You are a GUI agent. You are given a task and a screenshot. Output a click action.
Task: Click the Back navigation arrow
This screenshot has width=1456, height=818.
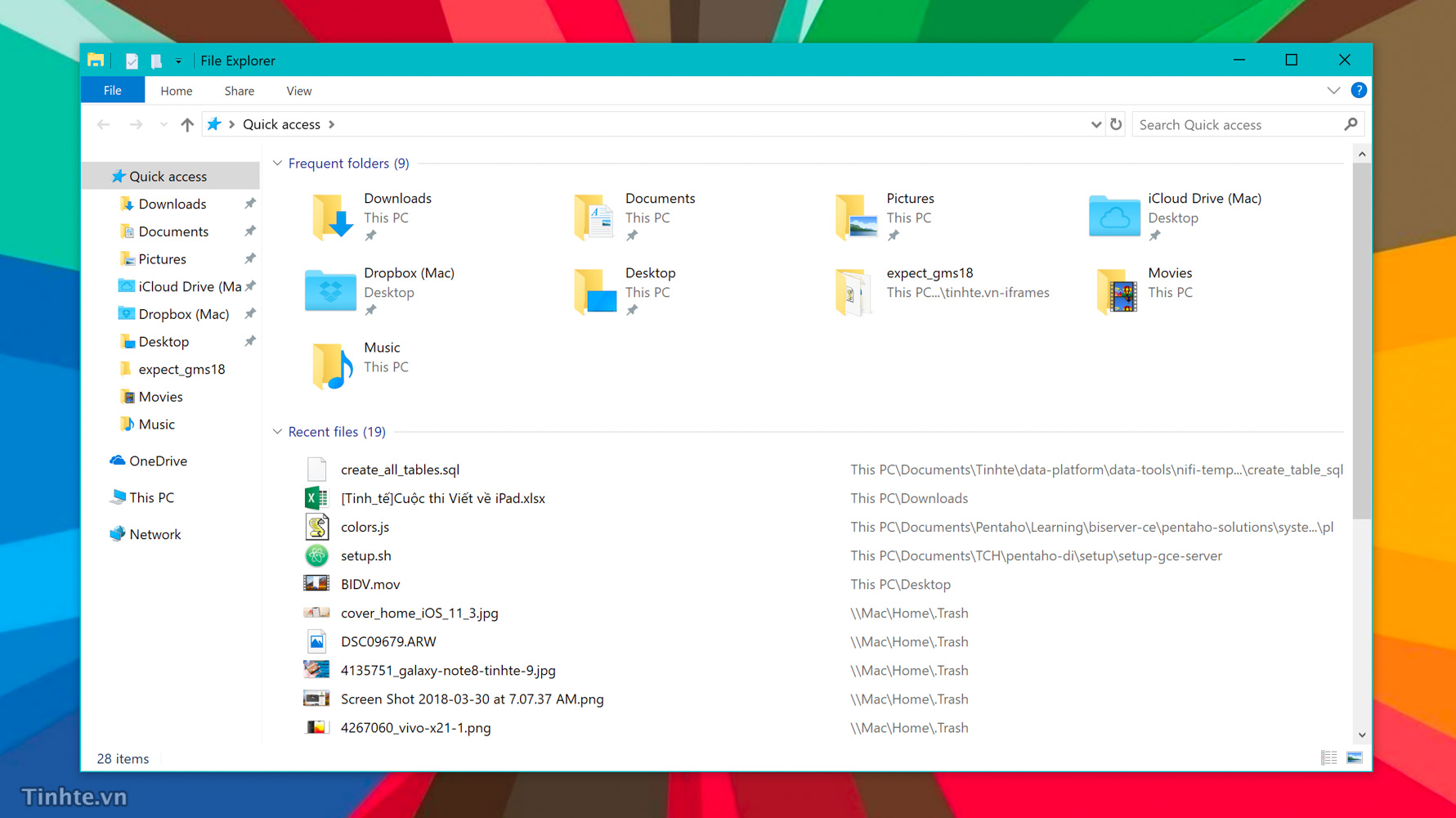click(103, 124)
